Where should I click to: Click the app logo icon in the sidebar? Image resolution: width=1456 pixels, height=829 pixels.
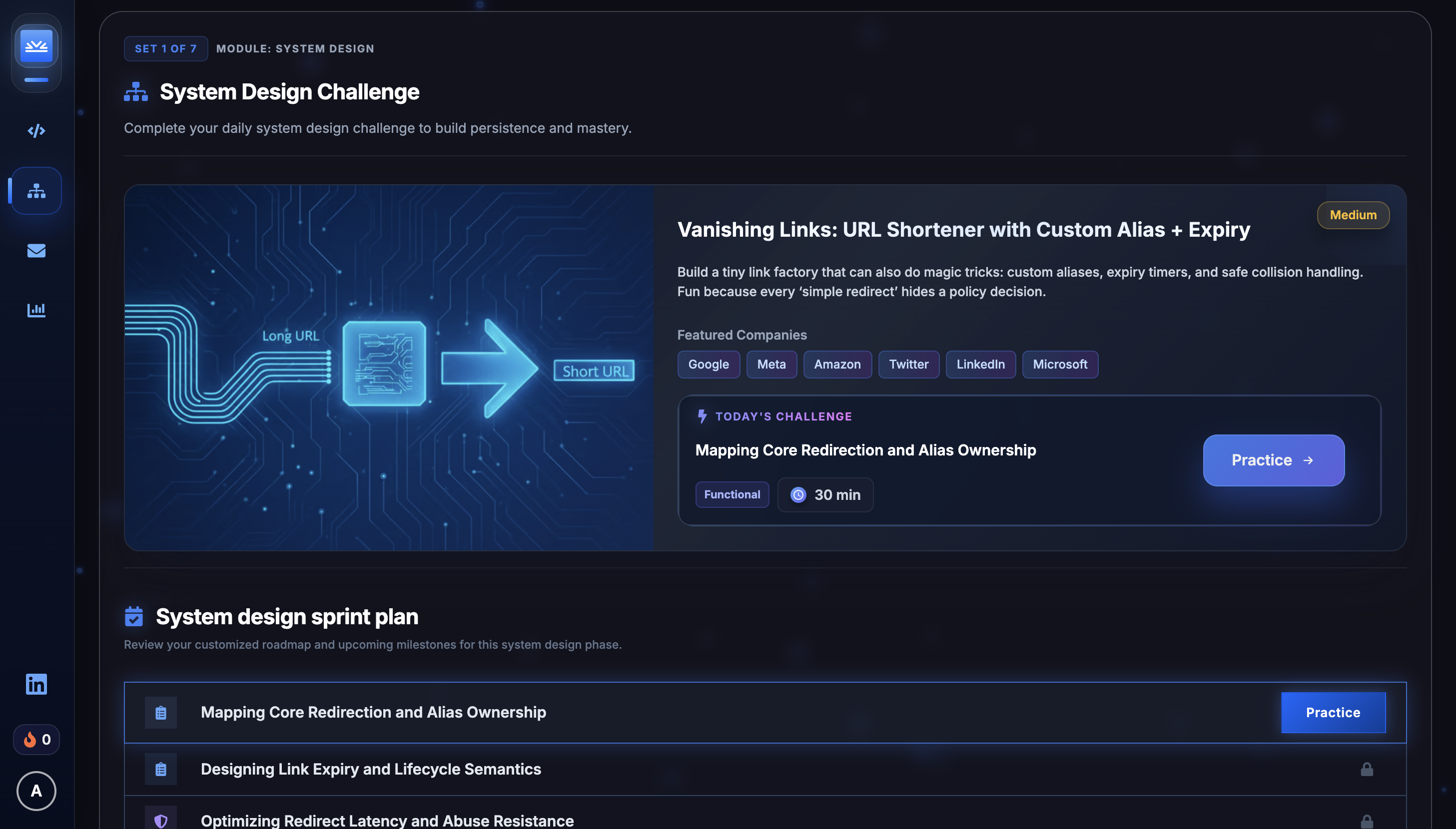point(36,46)
